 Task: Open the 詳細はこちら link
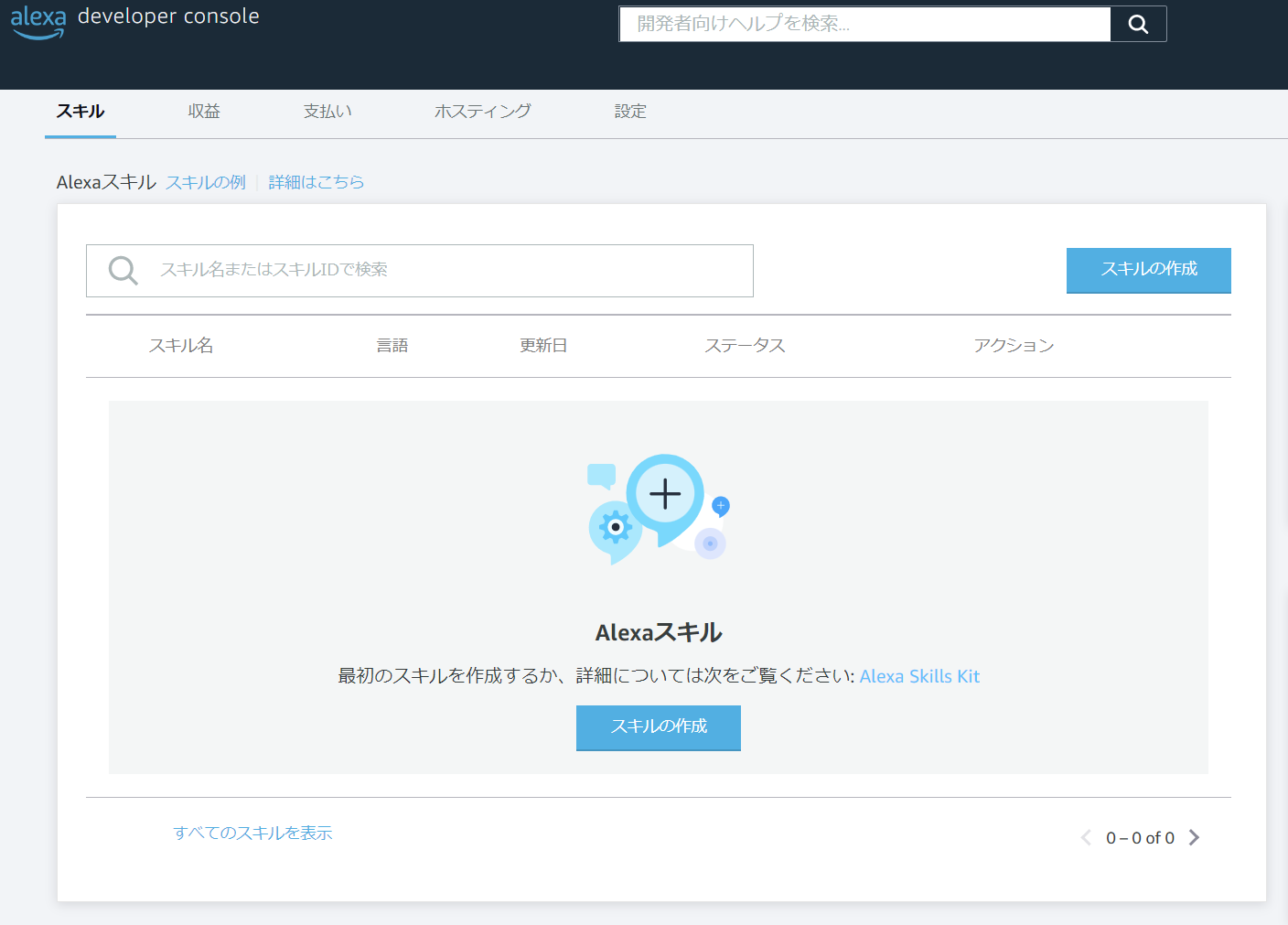coord(317,182)
